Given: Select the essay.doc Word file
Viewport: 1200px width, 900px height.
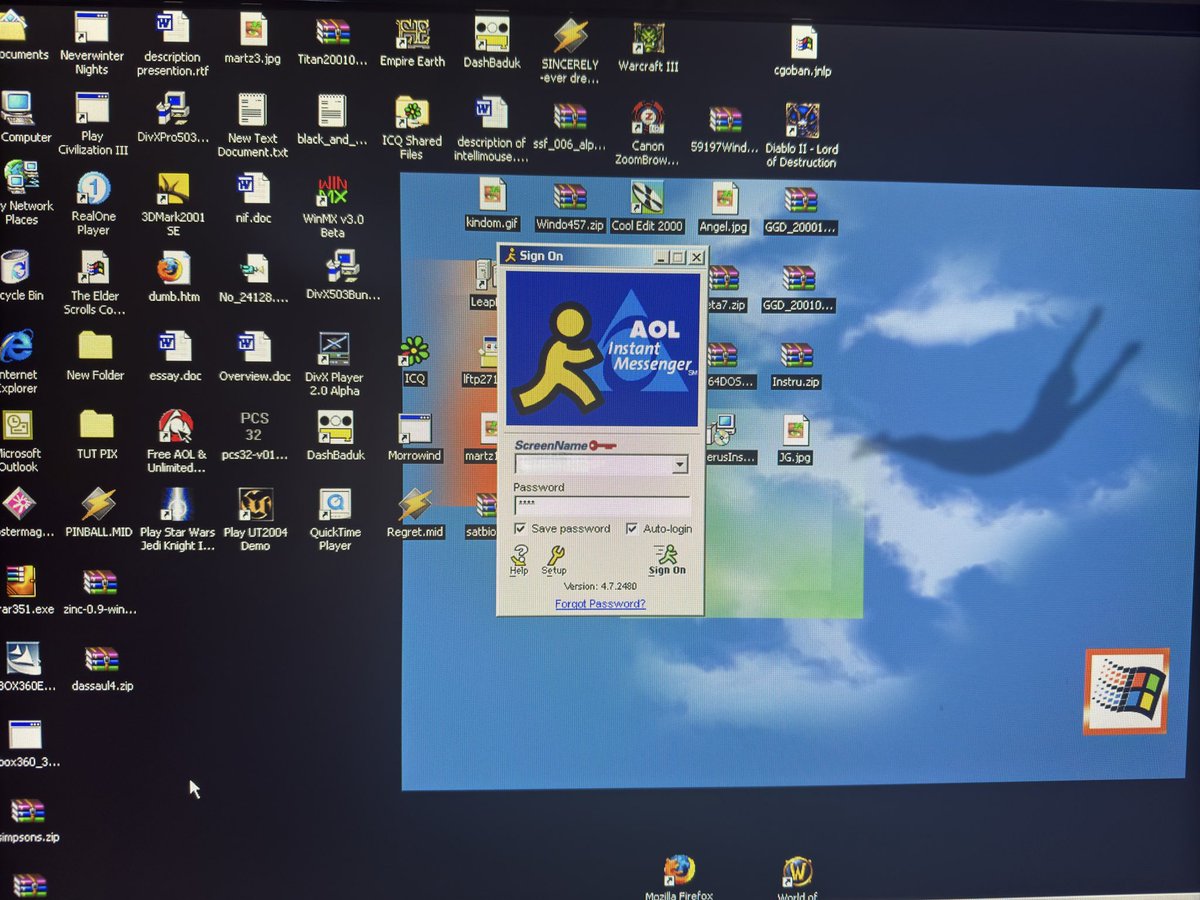Looking at the screenshot, I should pos(174,347).
